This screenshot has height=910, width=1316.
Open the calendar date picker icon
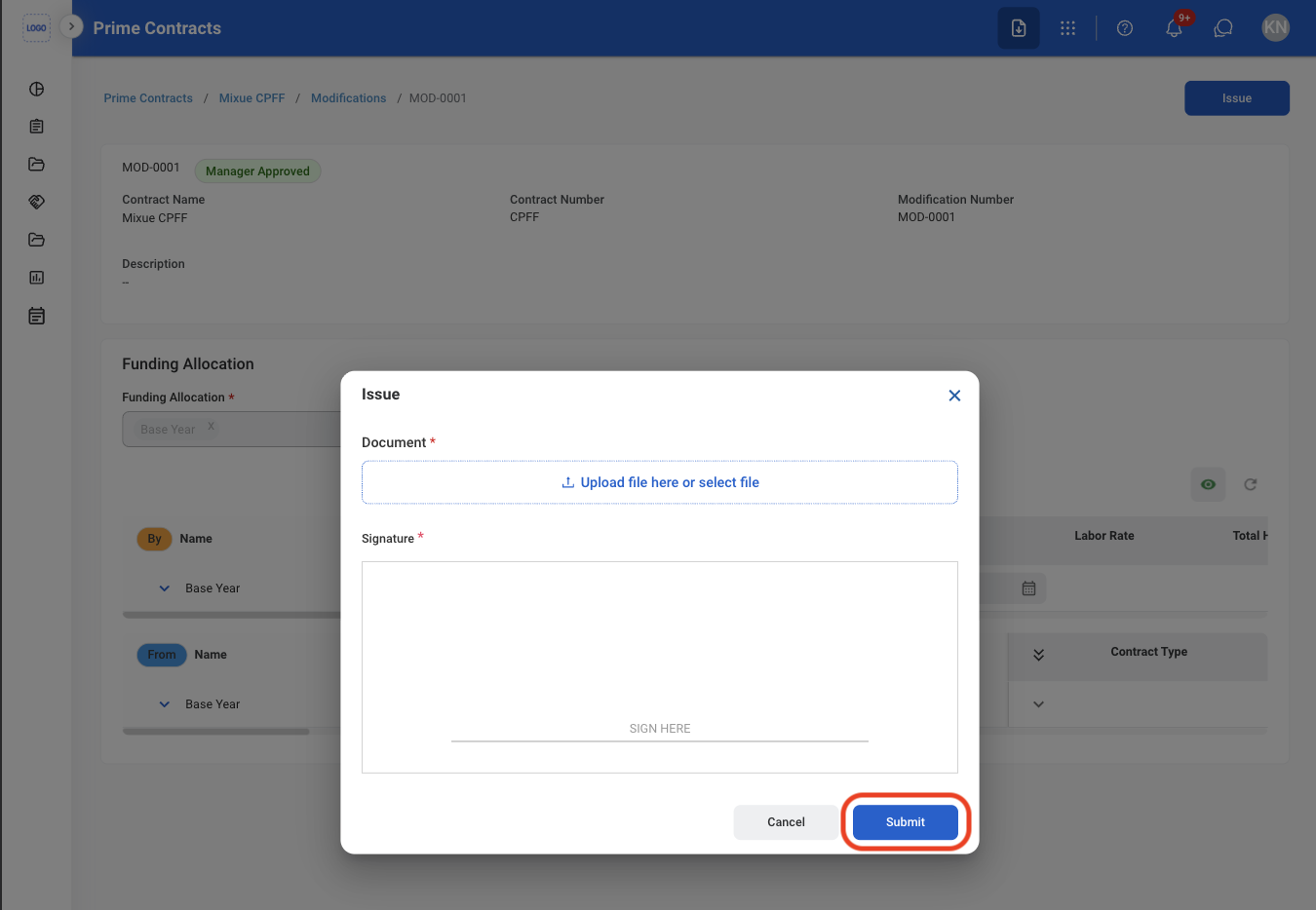click(1028, 588)
